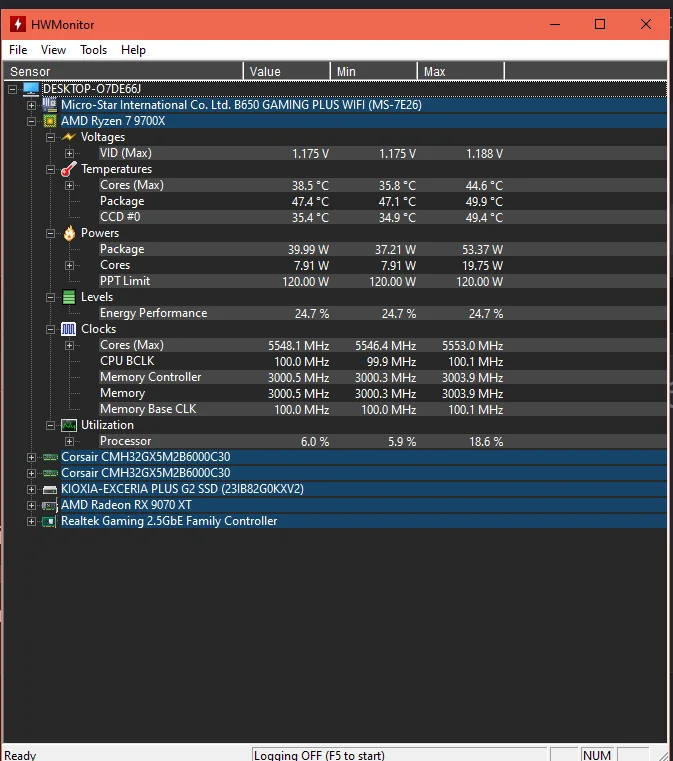Collapse the Clocks section
The image size is (673, 761).
tap(50, 330)
